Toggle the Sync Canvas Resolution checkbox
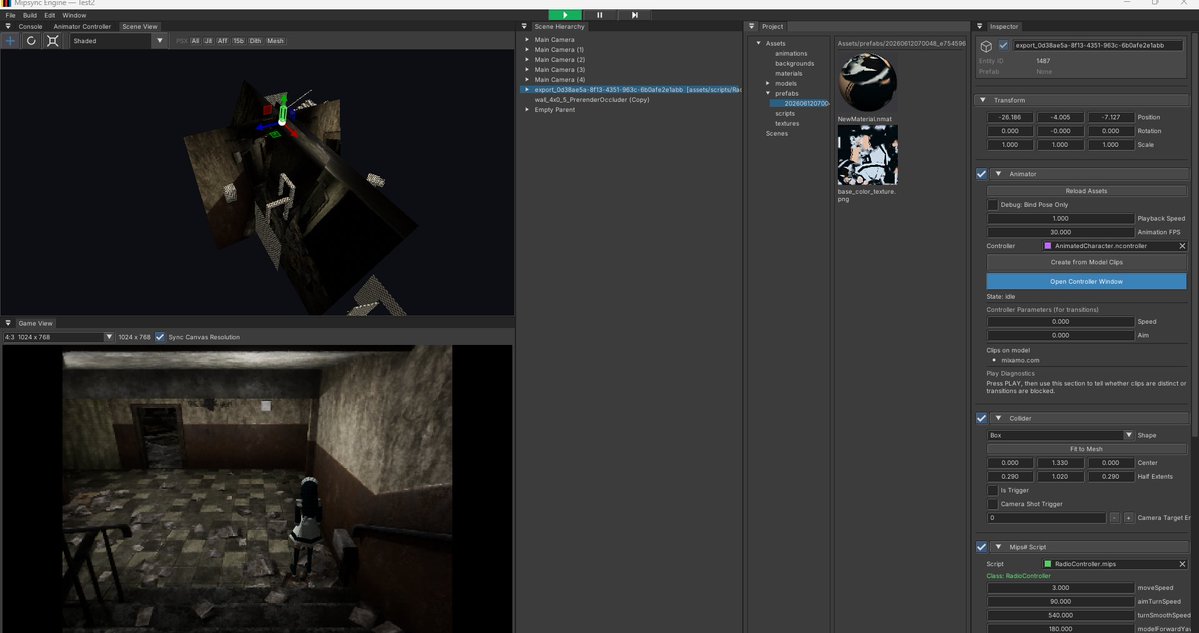 click(160, 337)
